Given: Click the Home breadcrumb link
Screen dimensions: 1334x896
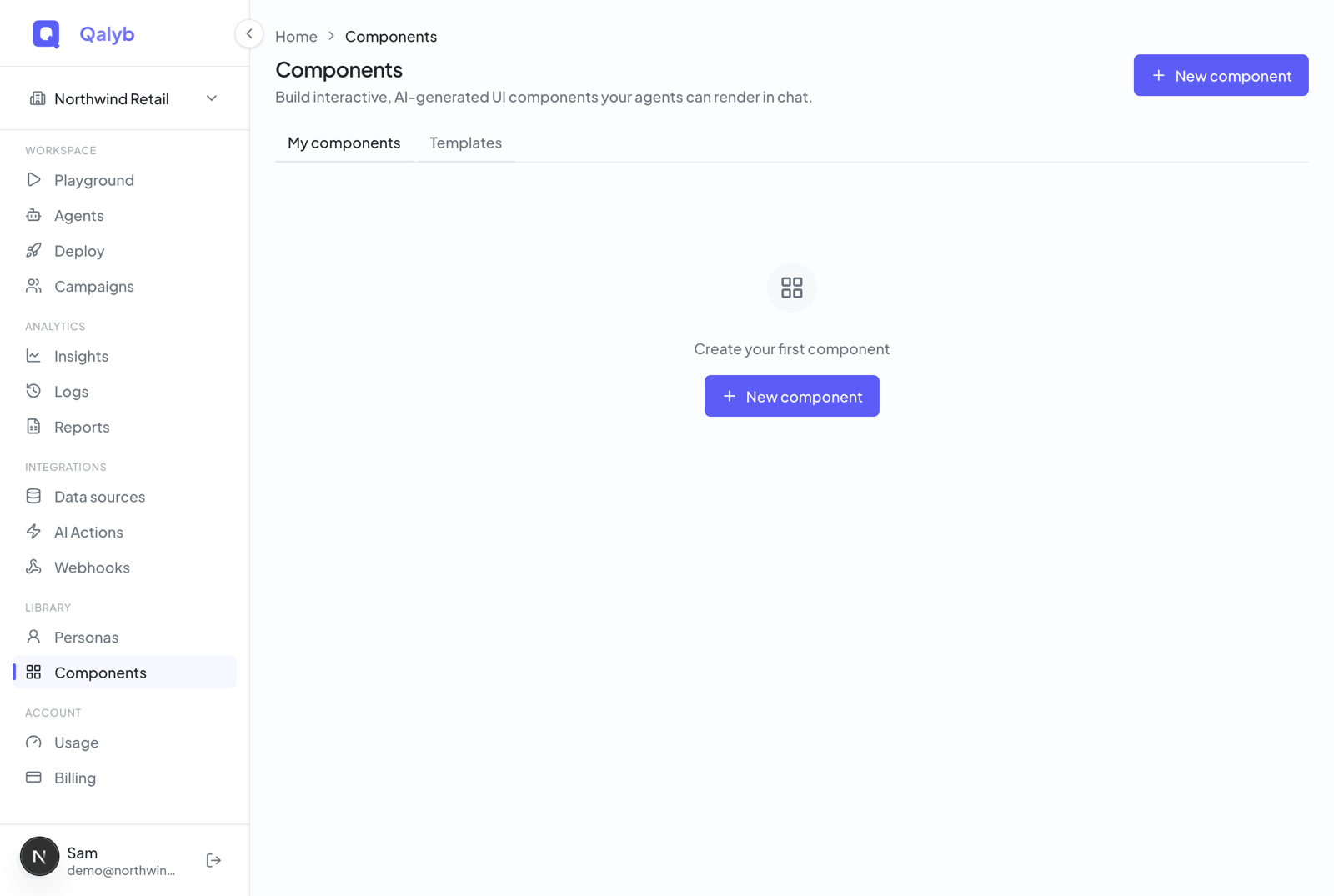Looking at the screenshot, I should pyautogui.click(x=296, y=37).
